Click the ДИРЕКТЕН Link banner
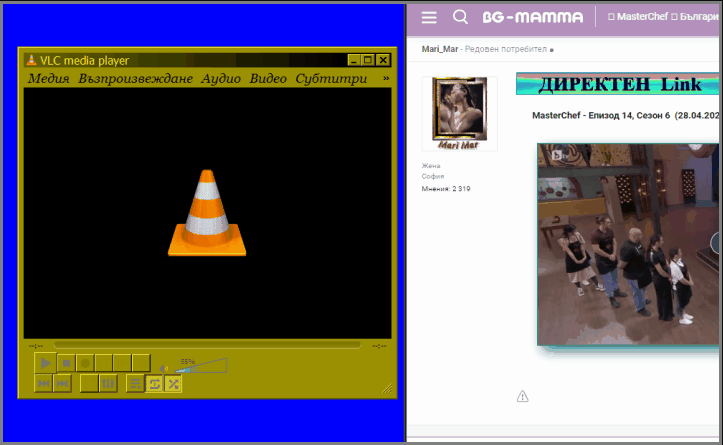This screenshot has width=723, height=445. 619,84
